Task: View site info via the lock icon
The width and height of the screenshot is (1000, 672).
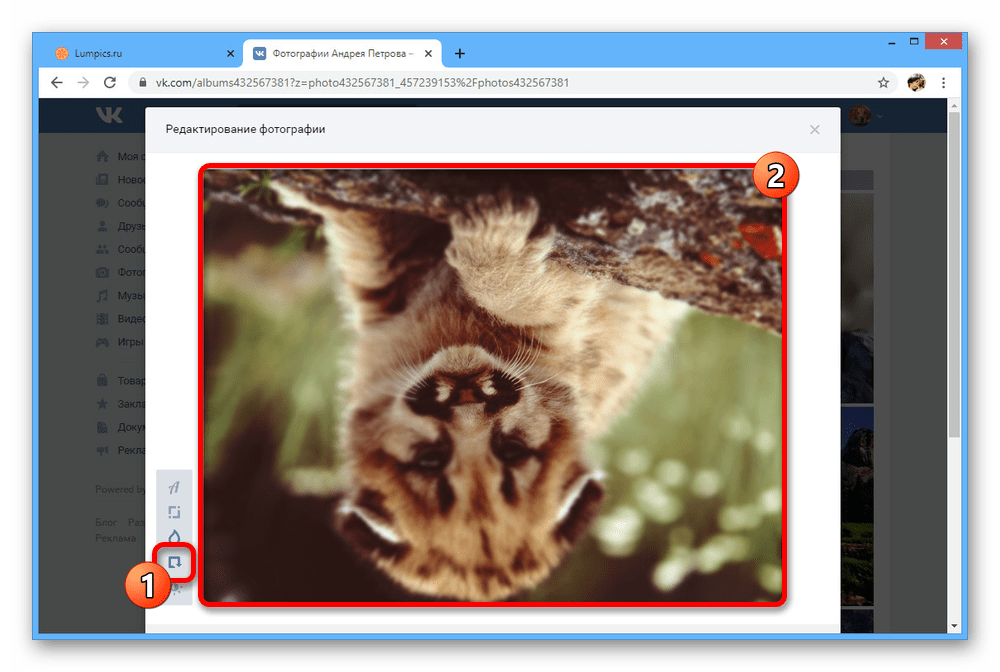Action: pos(143,82)
